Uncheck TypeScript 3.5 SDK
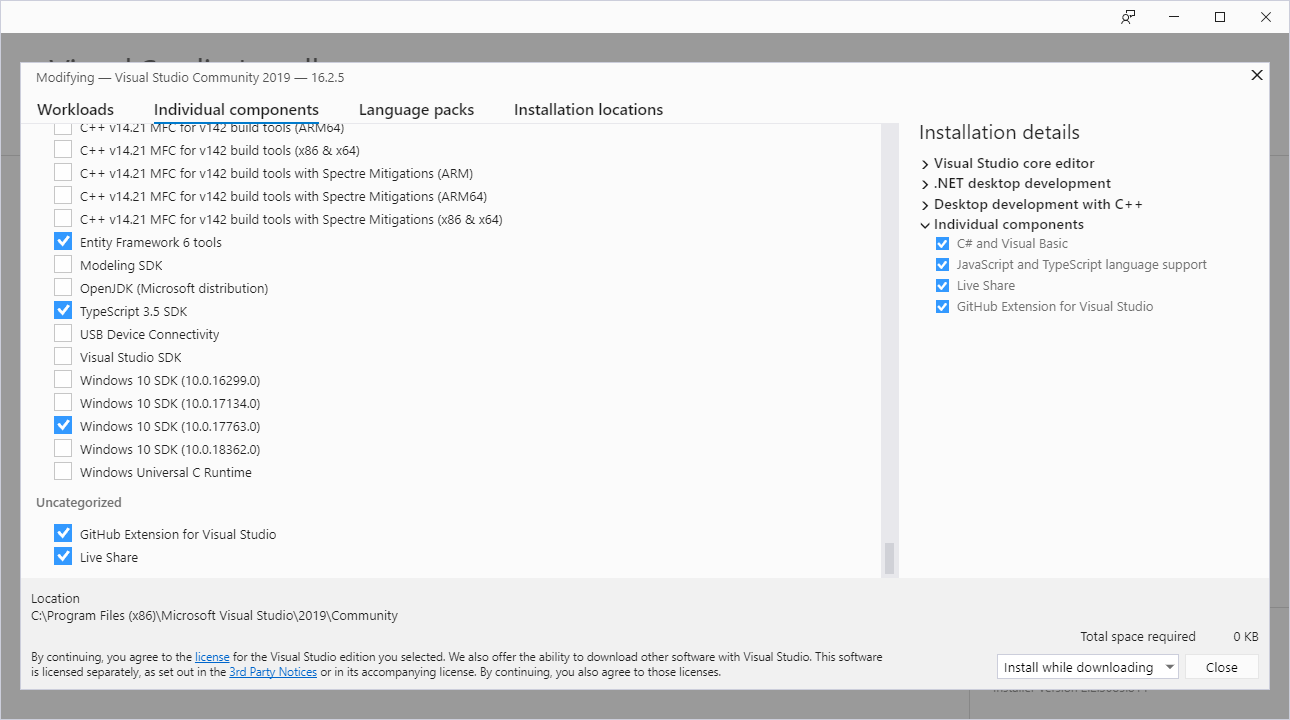 pyautogui.click(x=63, y=311)
